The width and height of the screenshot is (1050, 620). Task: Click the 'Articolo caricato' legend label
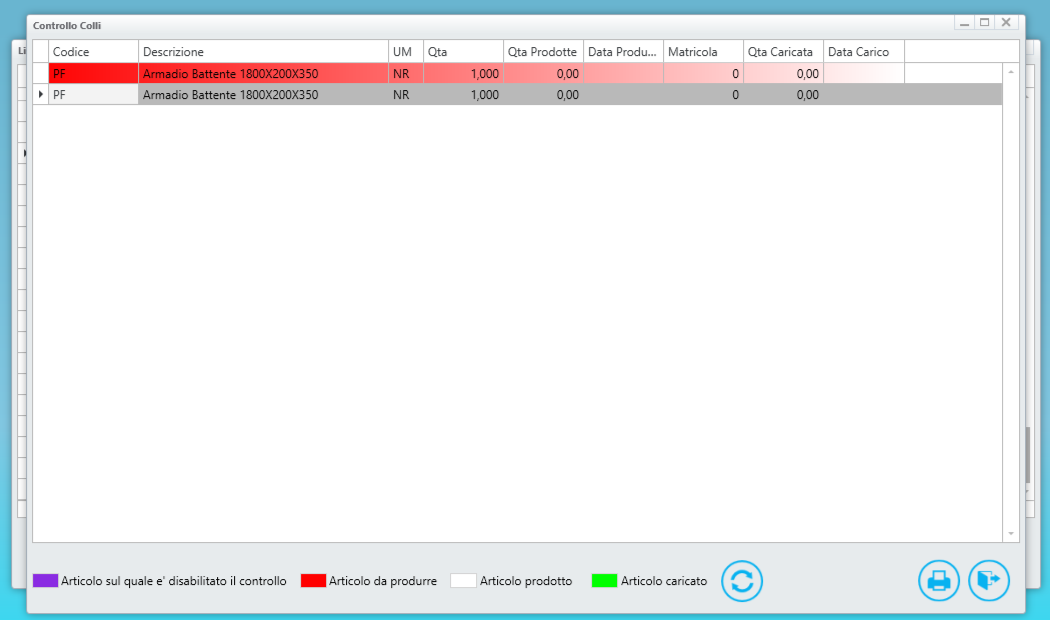pyautogui.click(x=664, y=581)
